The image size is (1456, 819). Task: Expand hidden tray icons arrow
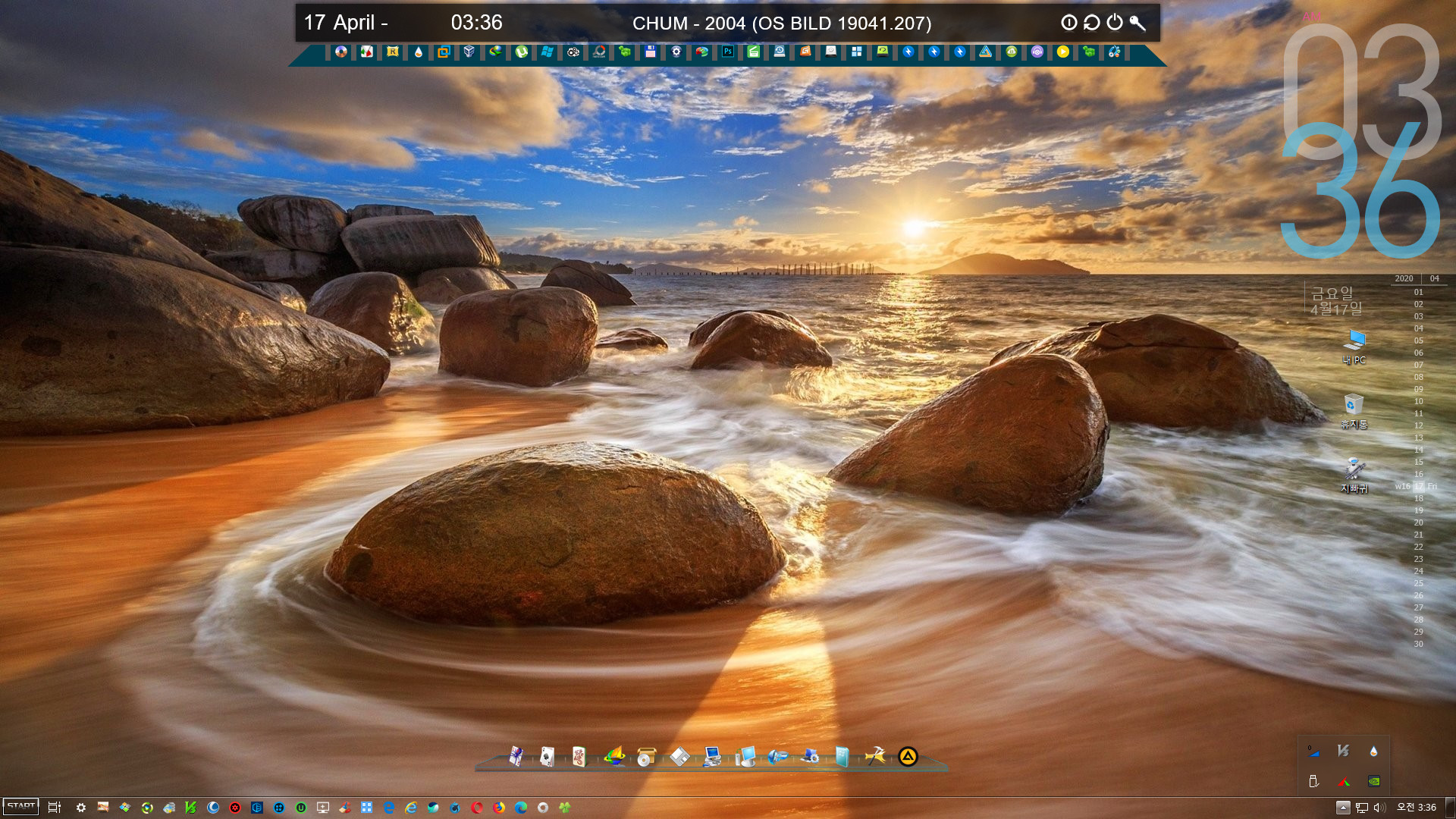(1343, 808)
